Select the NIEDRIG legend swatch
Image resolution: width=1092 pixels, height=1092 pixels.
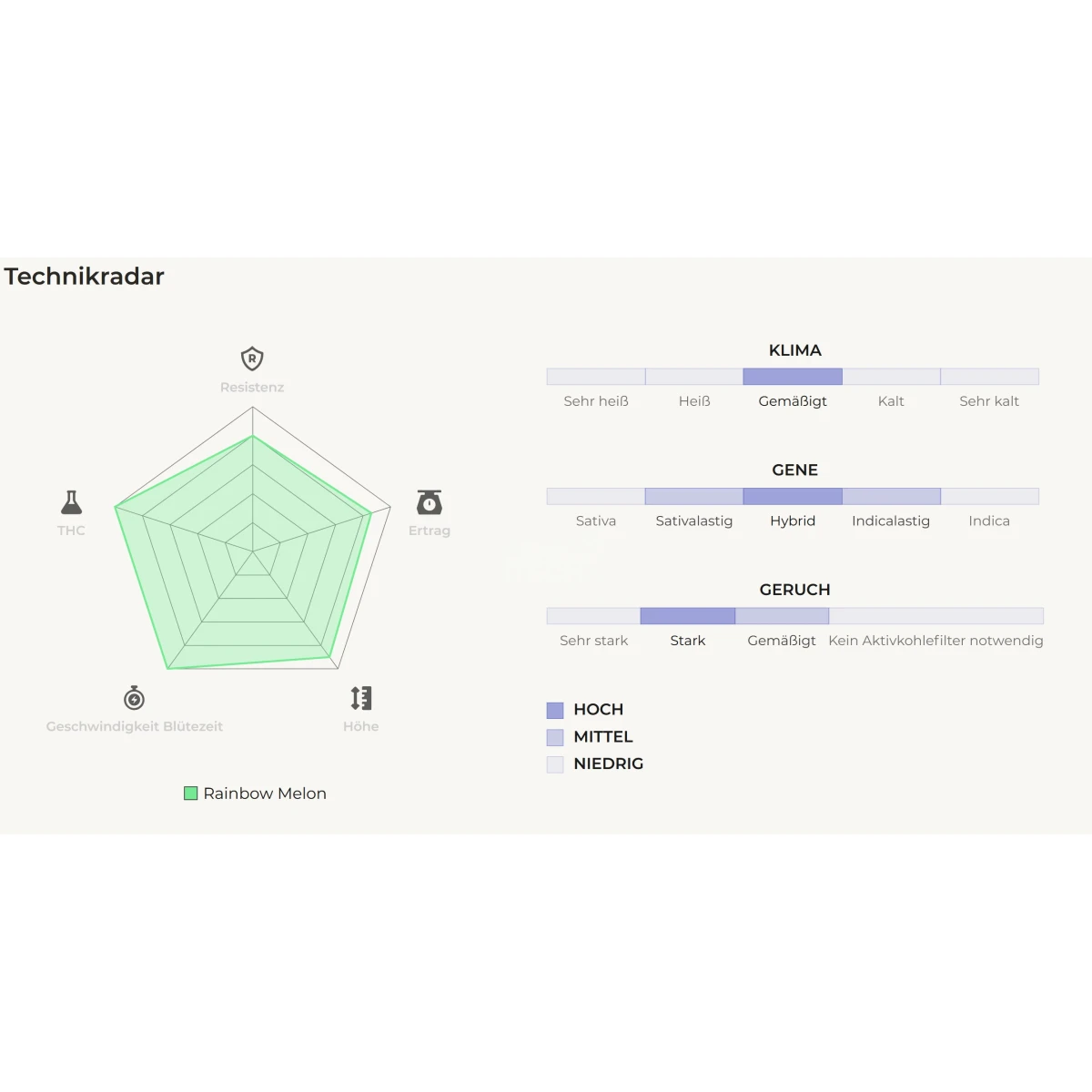(x=555, y=764)
